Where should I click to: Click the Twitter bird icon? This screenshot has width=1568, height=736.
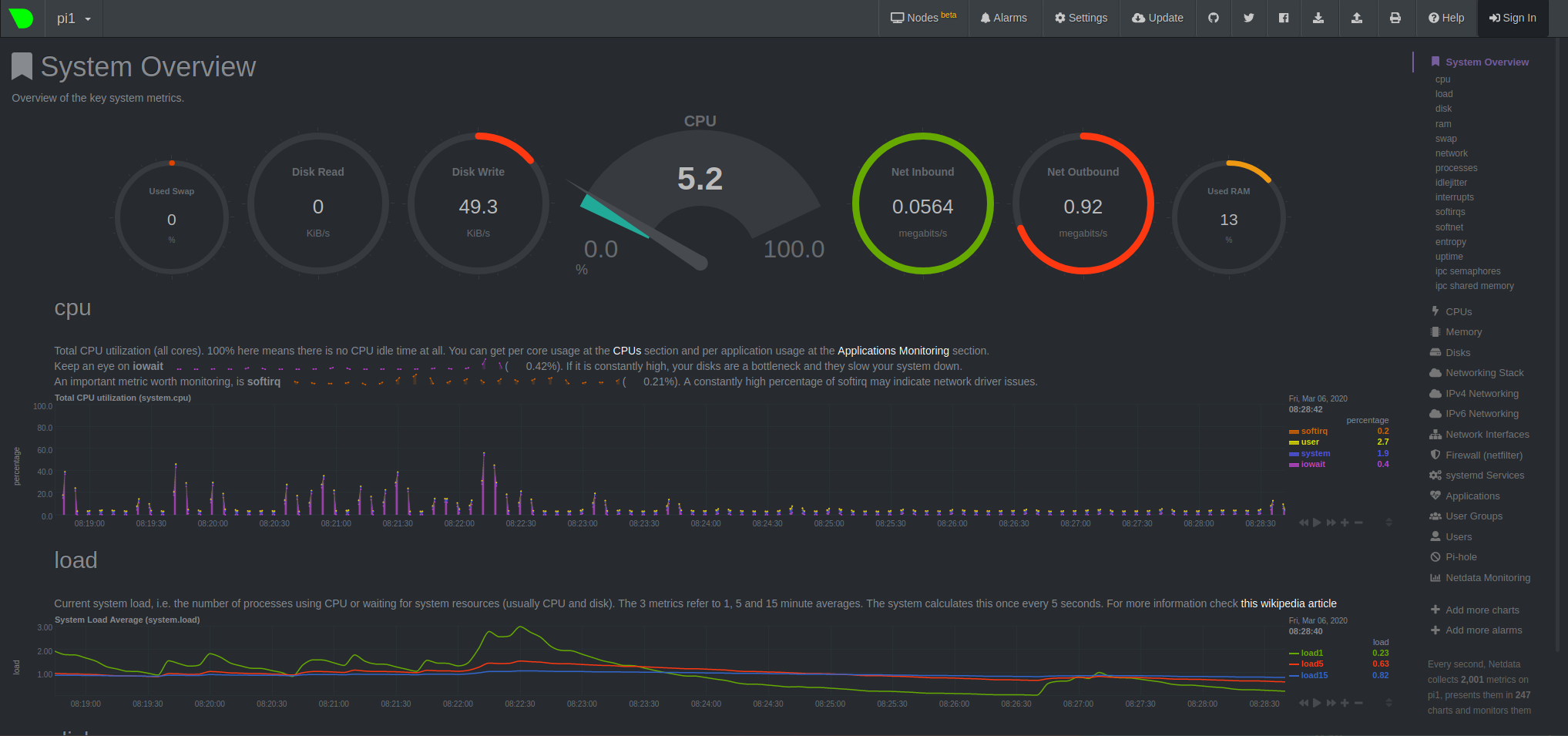coord(1248,18)
